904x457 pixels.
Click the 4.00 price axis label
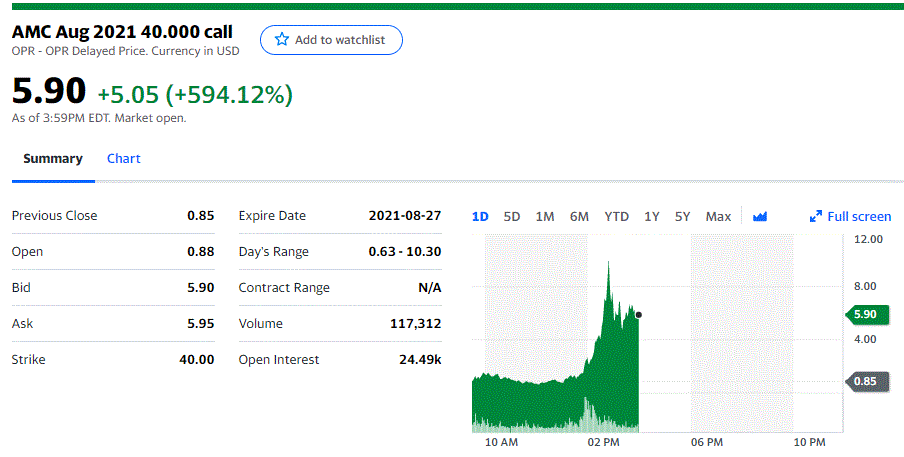point(865,339)
